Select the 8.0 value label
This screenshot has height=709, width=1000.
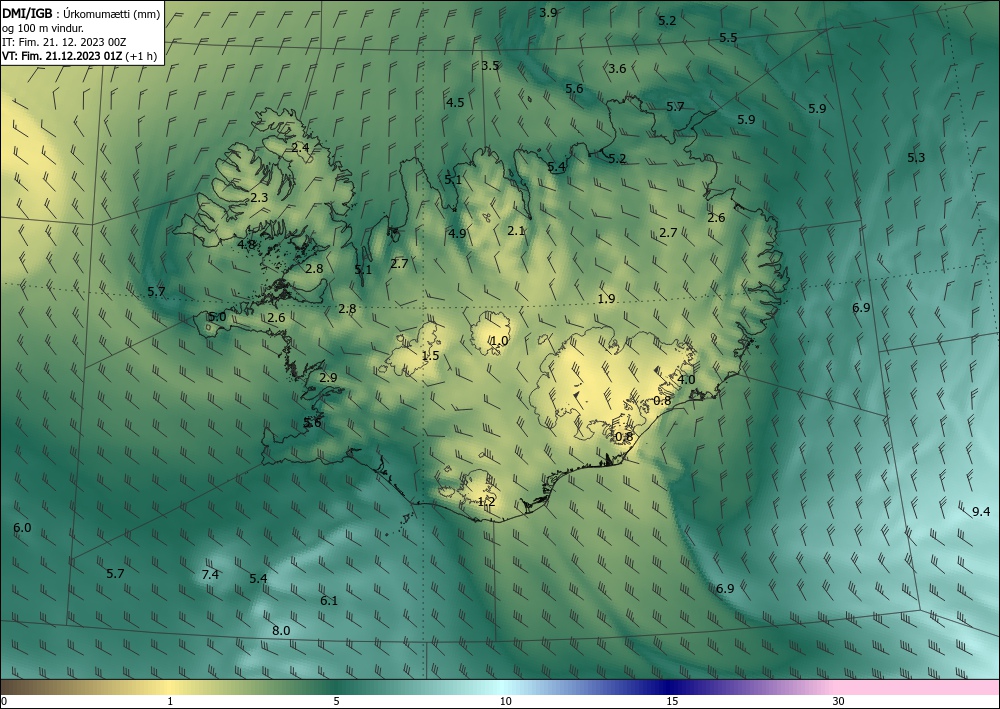pyautogui.click(x=281, y=631)
